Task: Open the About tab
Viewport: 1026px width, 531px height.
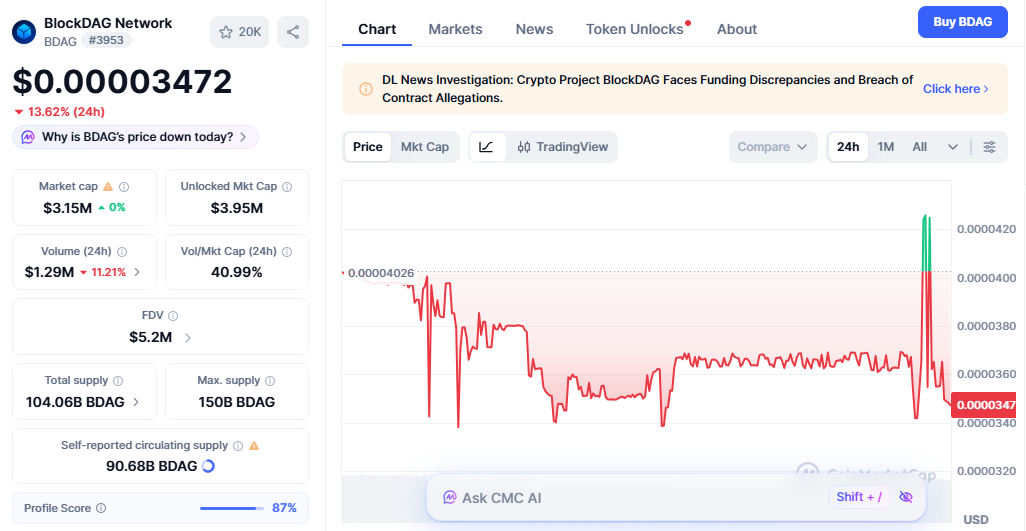Action: pos(737,29)
